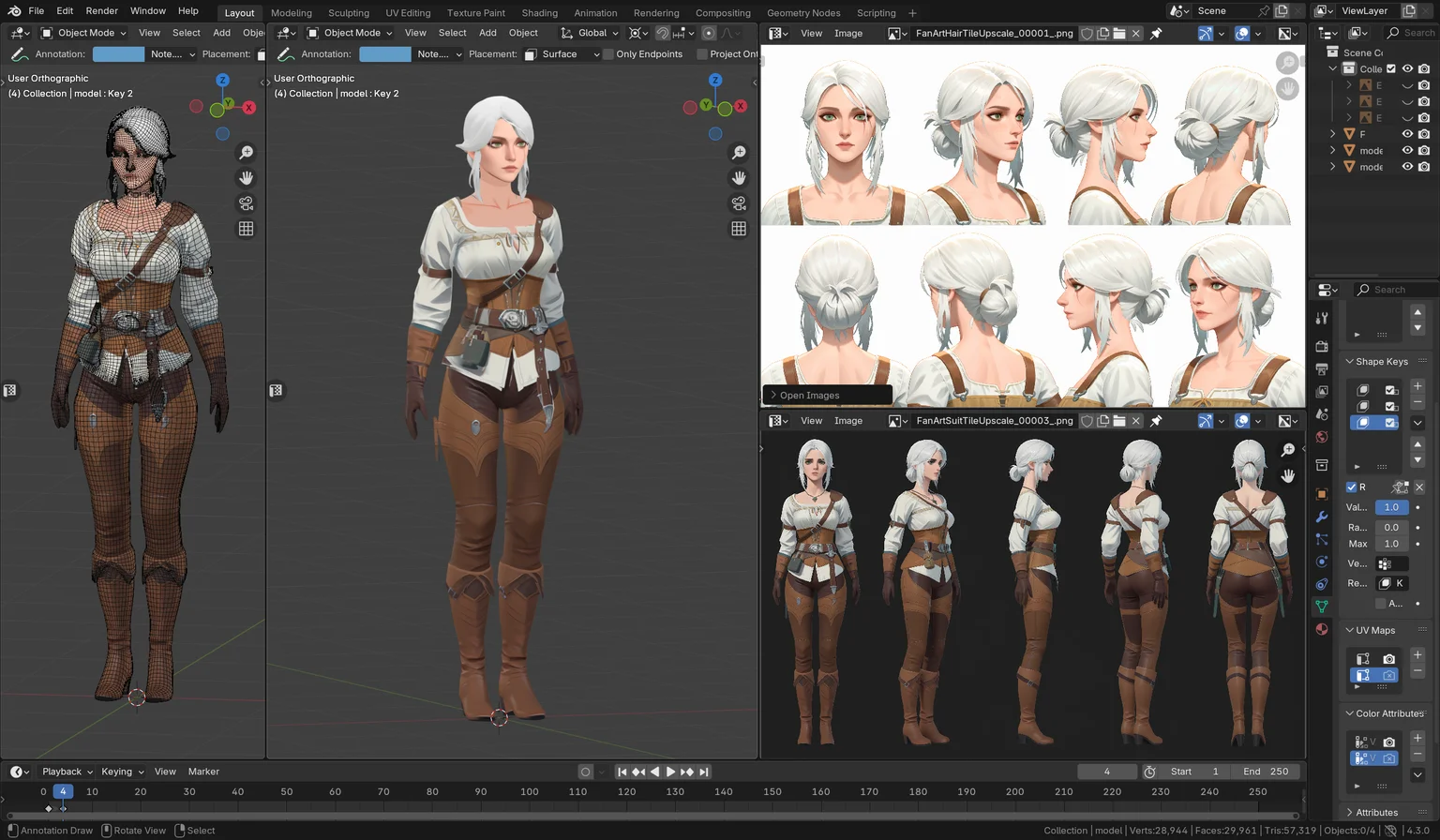Screen dimensions: 1440x840
Task: Open the Blender logo app menu
Action: point(14,11)
